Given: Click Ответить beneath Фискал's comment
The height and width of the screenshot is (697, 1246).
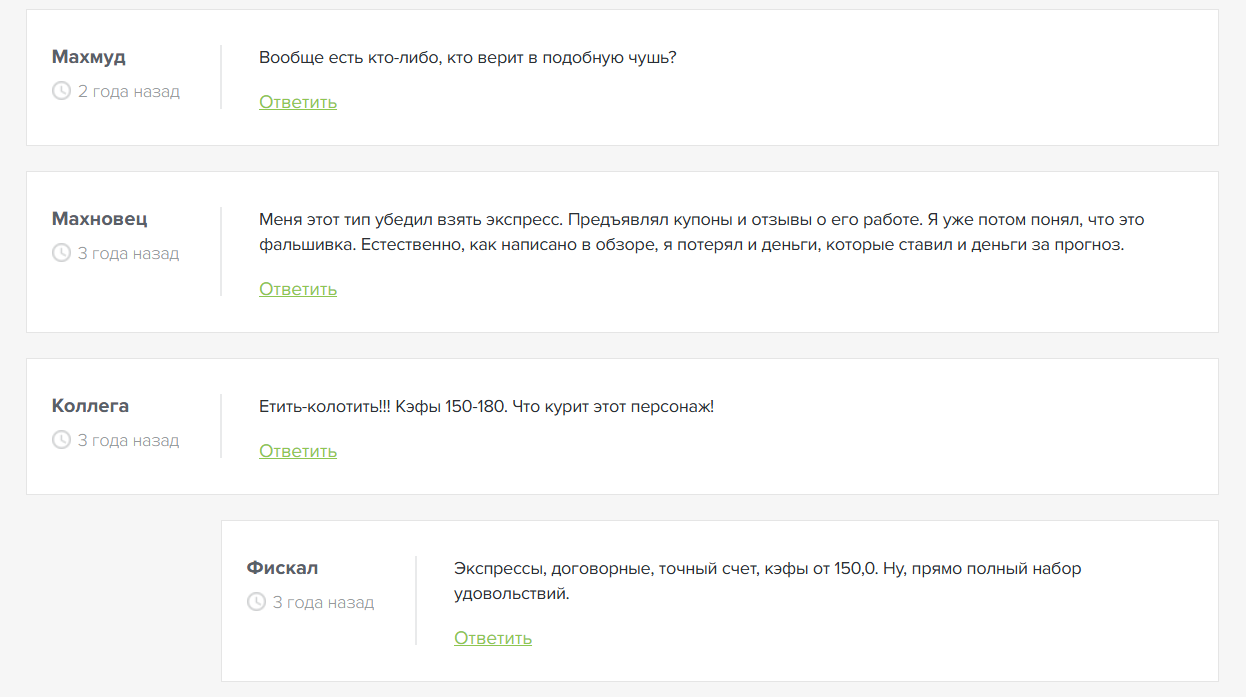Looking at the screenshot, I should 492,638.
